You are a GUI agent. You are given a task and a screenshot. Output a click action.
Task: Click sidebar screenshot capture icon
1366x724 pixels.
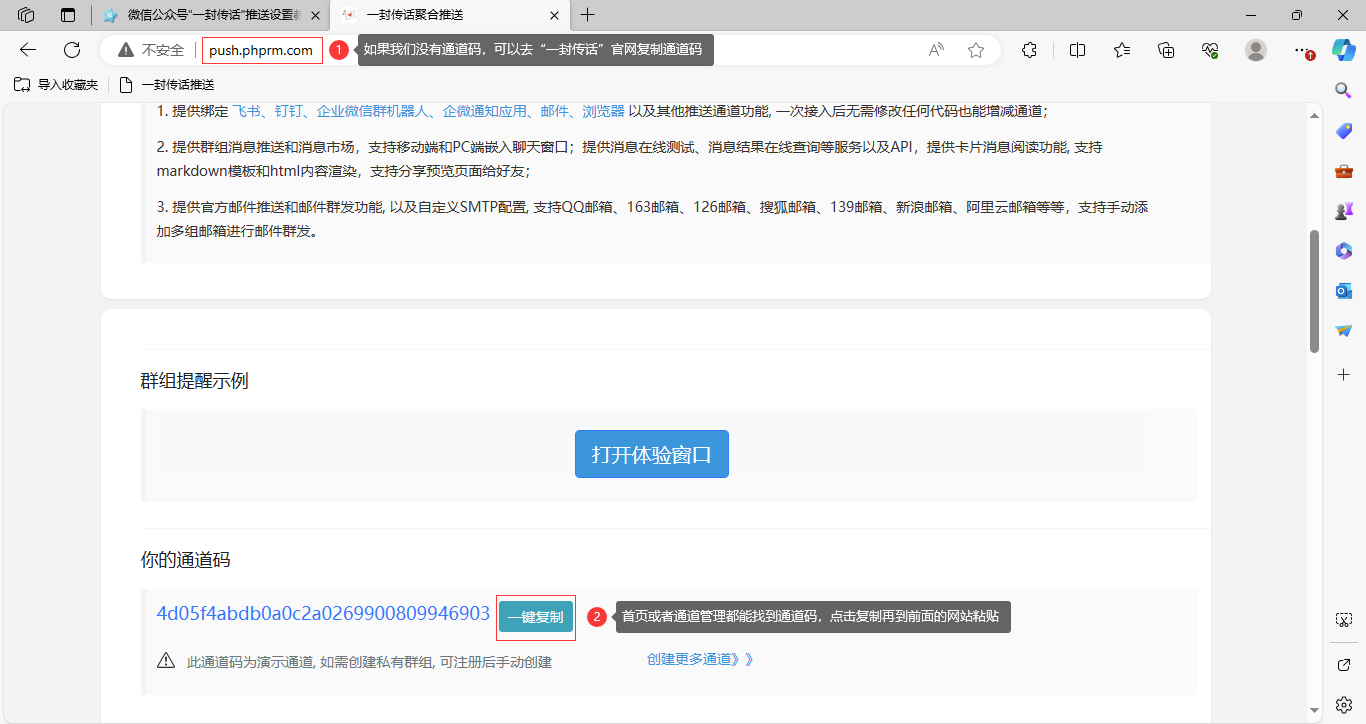(1344, 620)
